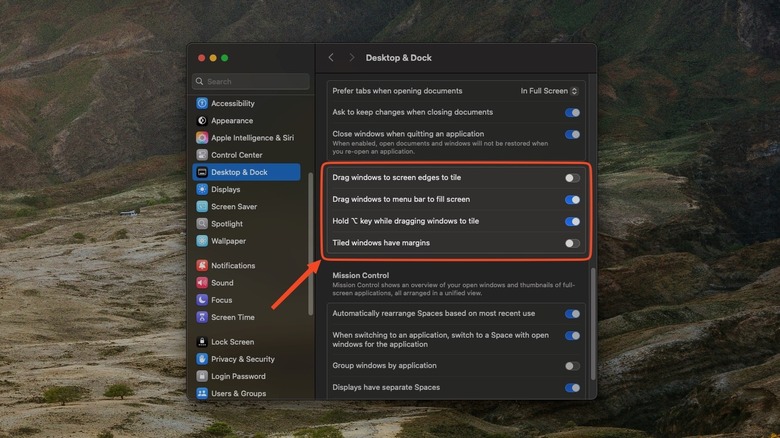Click the Accessibility icon in sidebar
Image resolution: width=780 pixels, height=438 pixels.
202,103
